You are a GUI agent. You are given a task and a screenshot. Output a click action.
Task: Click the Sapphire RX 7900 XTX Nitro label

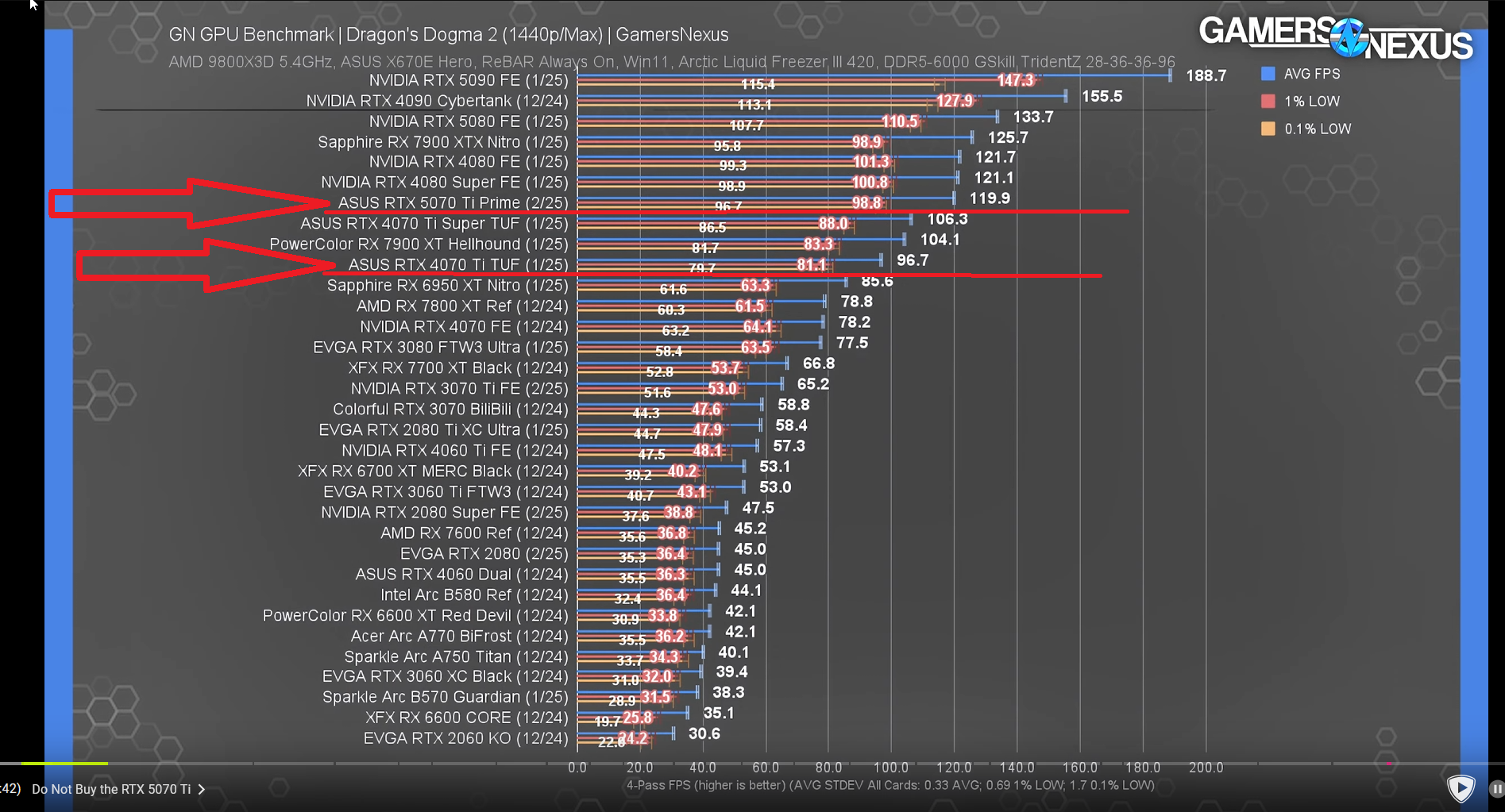pyautogui.click(x=443, y=142)
